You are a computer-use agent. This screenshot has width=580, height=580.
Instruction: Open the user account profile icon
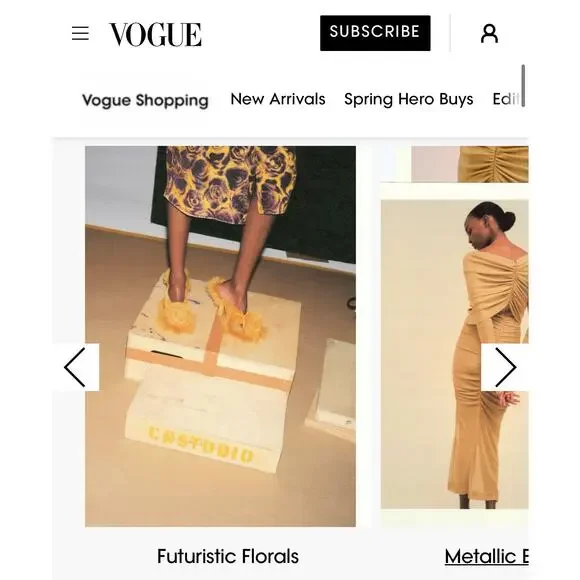point(489,34)
